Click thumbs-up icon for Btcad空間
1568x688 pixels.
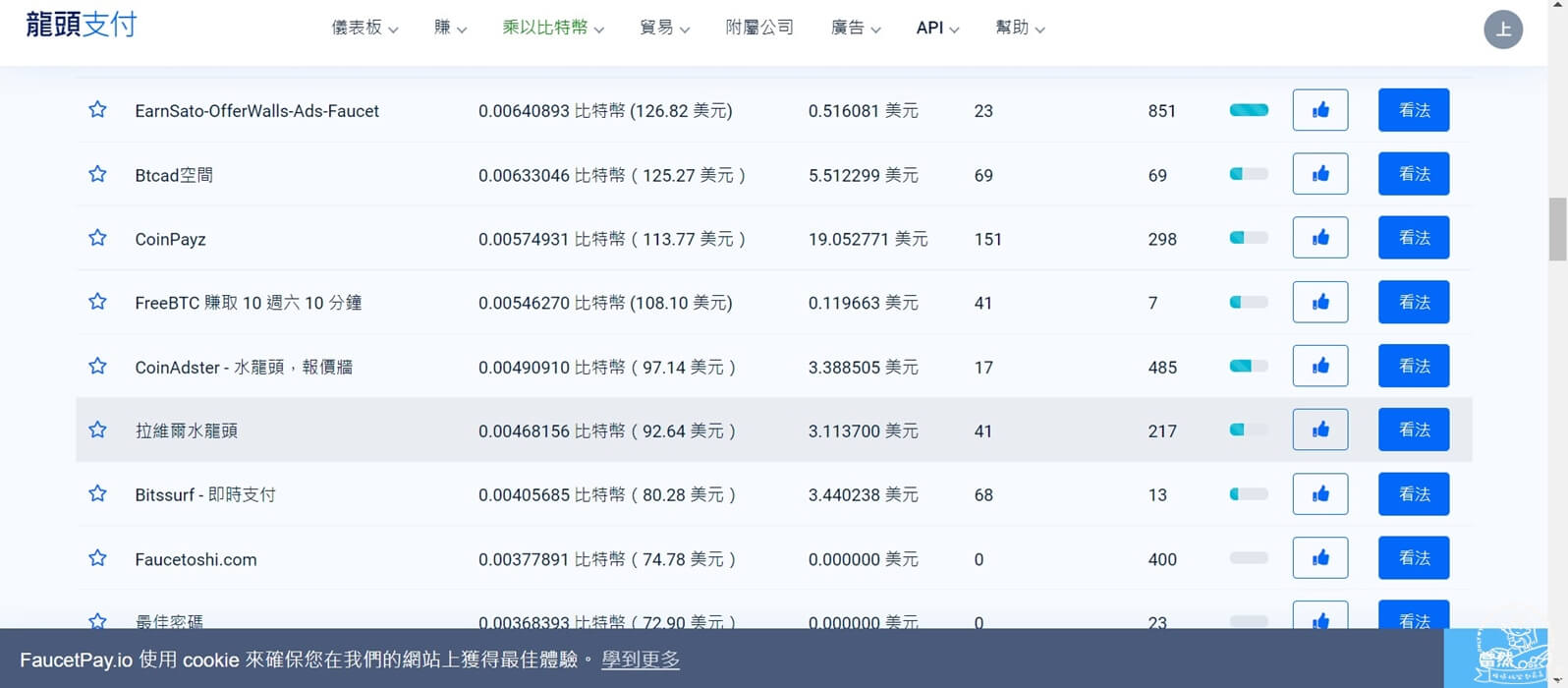[x=1320, y=174]
